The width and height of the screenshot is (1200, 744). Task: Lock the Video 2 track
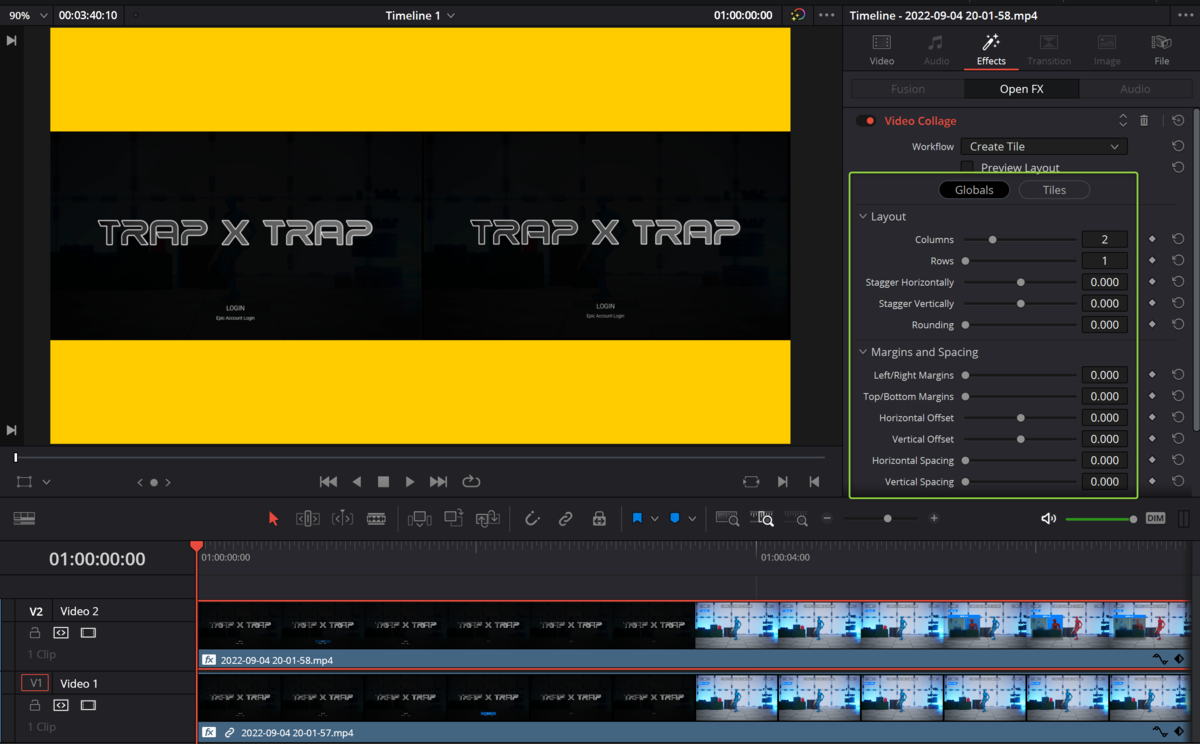coord(35,633)
